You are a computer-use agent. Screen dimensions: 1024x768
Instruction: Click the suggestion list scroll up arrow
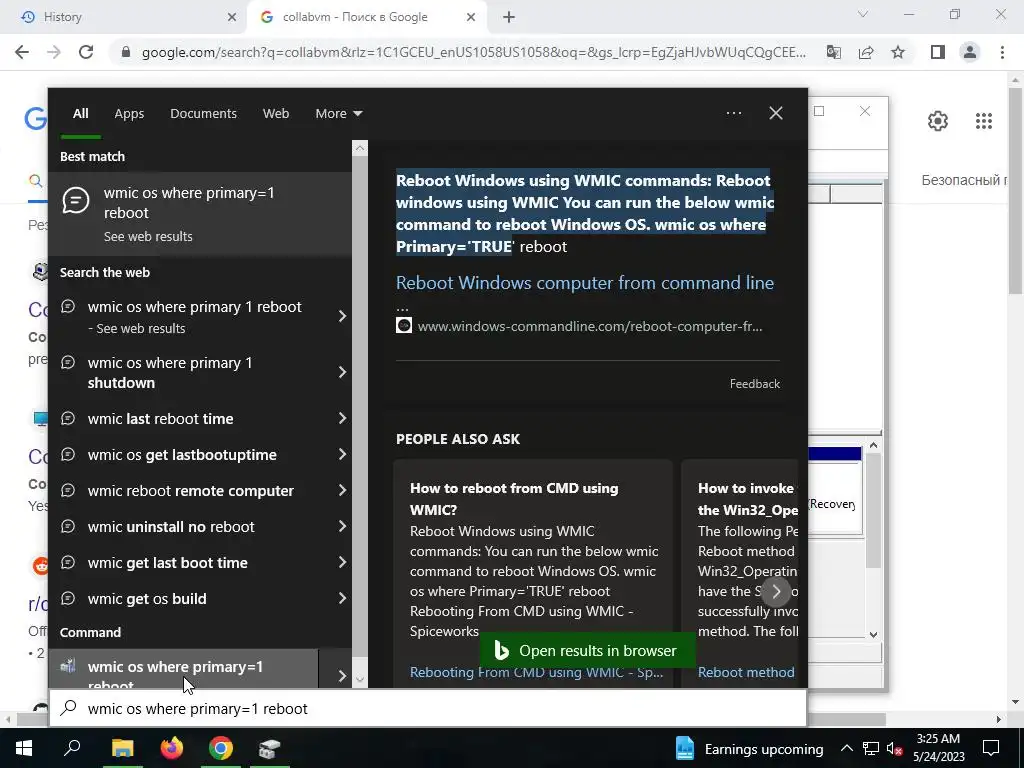click(x=360, y=148)
